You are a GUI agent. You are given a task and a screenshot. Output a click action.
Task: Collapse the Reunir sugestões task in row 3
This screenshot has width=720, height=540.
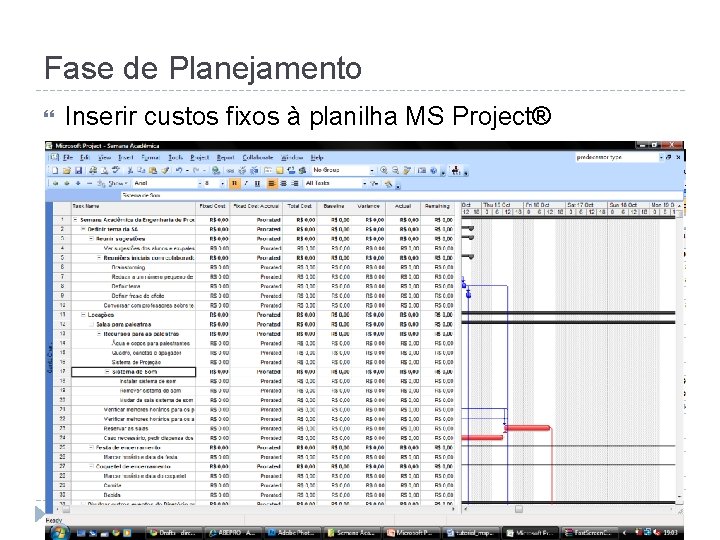coord(91,239)
